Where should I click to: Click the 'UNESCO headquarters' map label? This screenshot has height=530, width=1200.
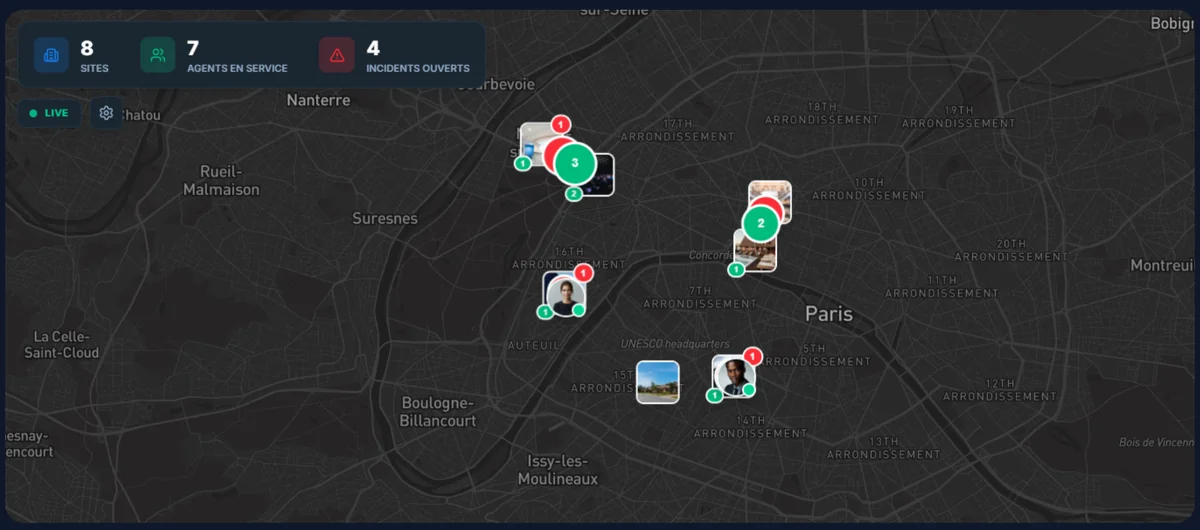click(x=675, y=344)
